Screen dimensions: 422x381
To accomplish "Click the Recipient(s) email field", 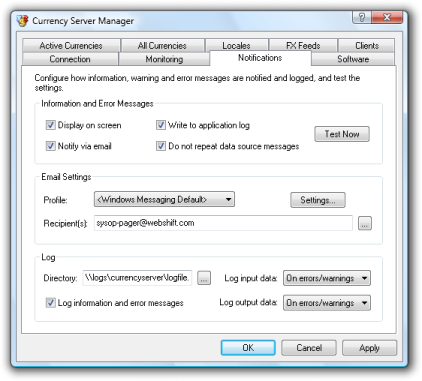I will 223,223.
